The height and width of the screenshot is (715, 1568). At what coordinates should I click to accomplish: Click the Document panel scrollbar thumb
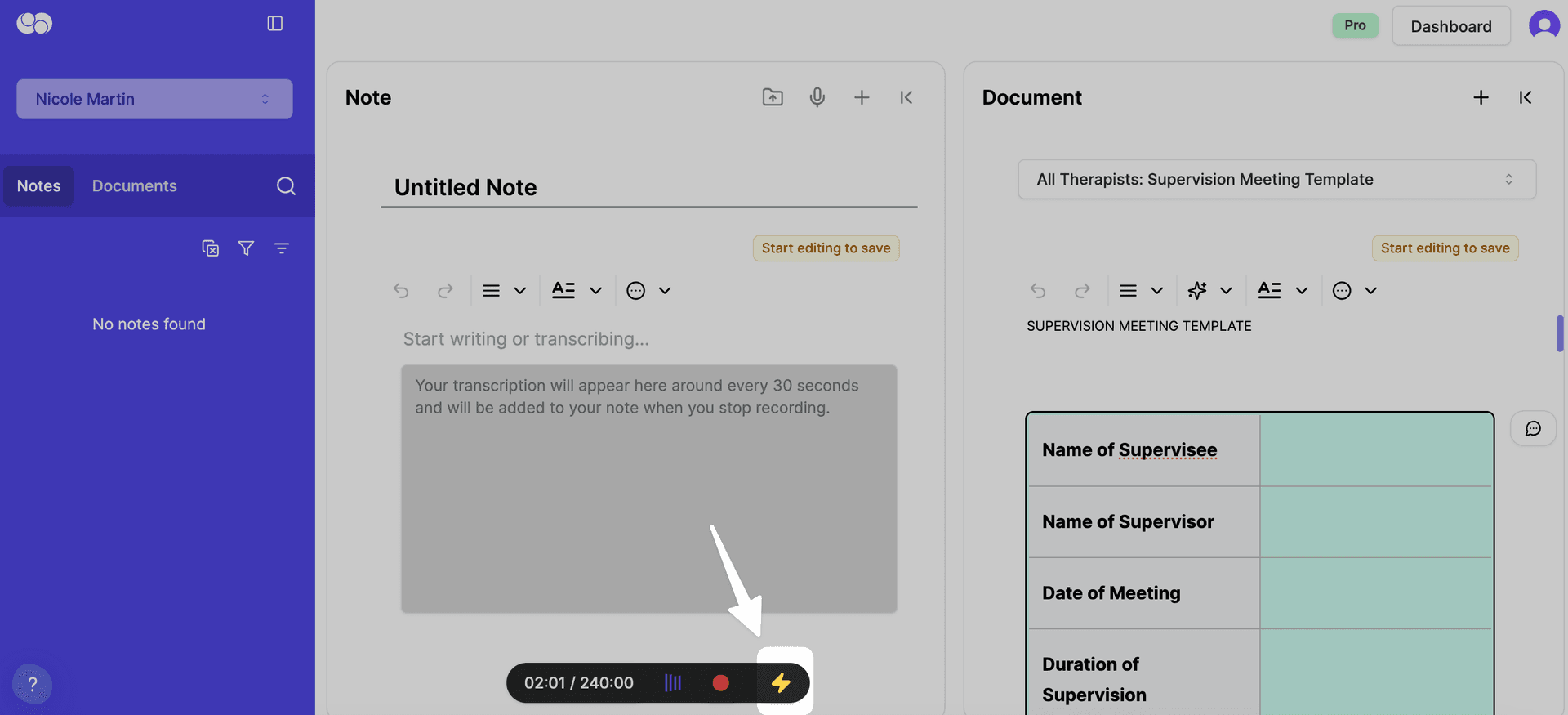1560,333
